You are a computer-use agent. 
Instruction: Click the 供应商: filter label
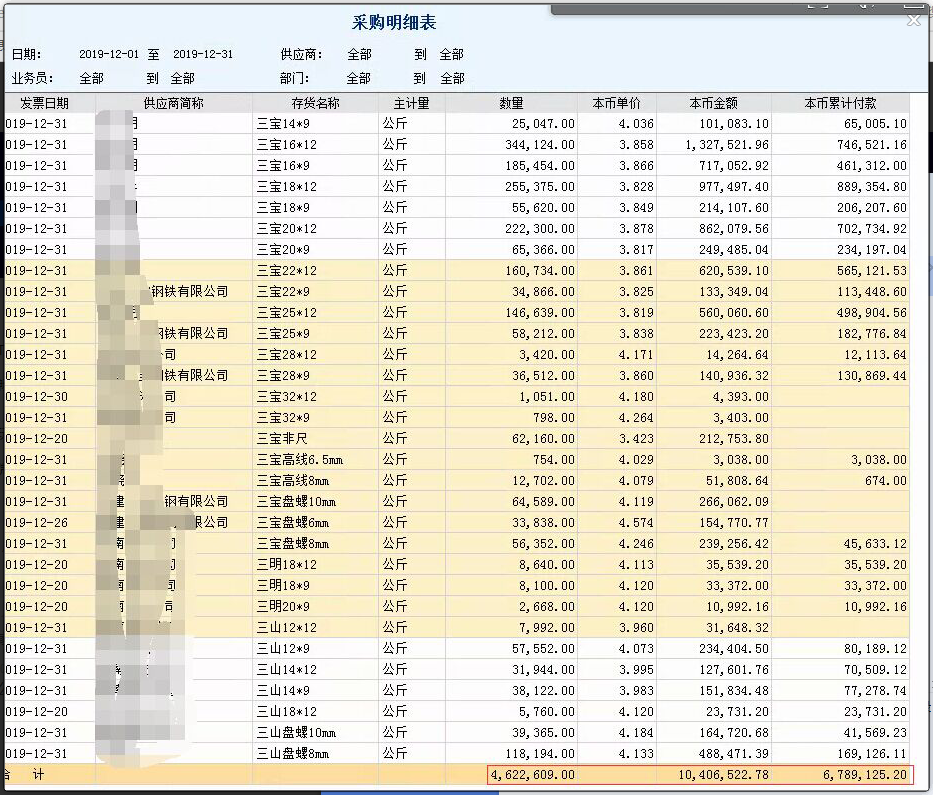301,55
